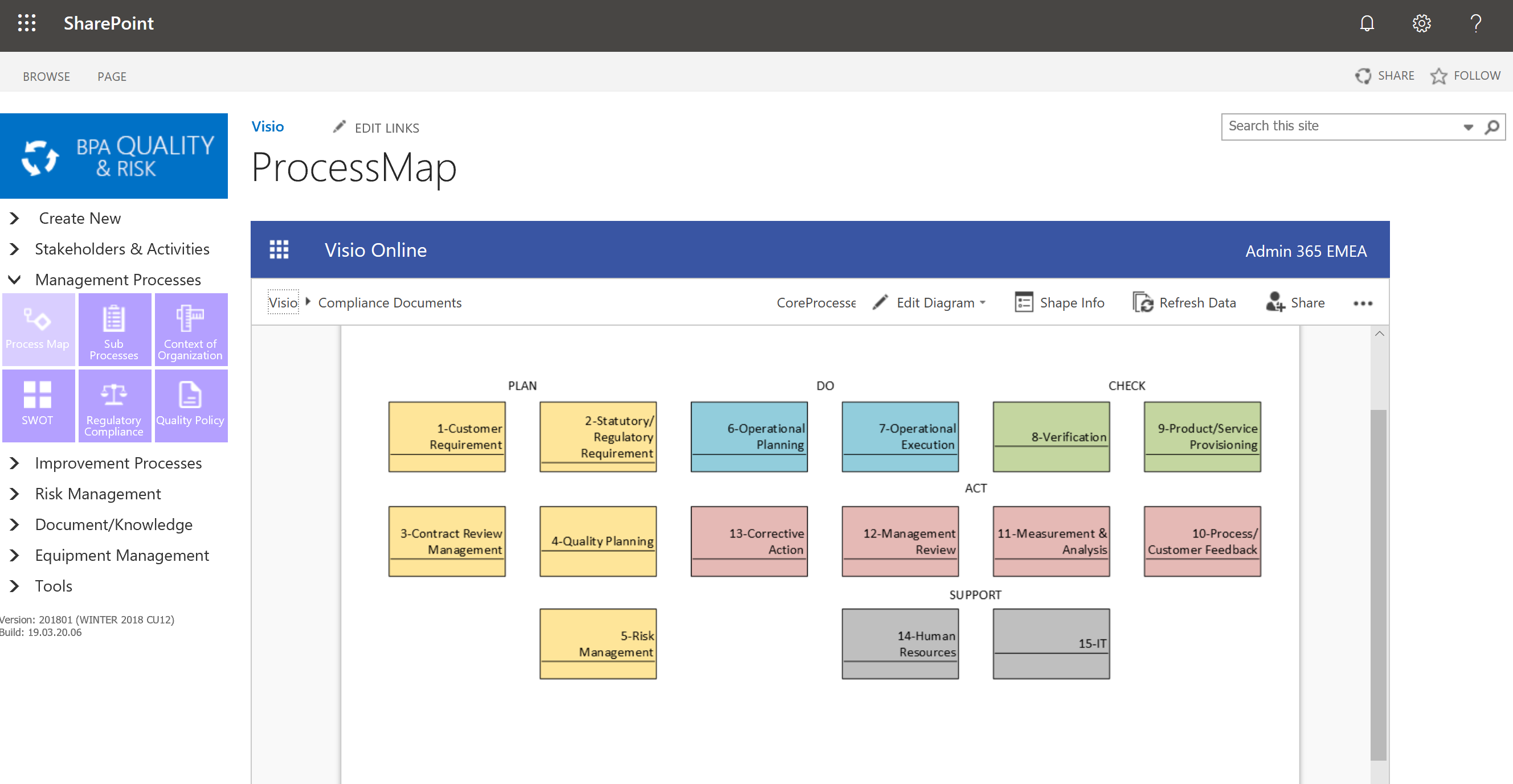The width and height of the screenshot is (1513, 784).
Task: Click the Share person icon
Action: pos(1275,302)
